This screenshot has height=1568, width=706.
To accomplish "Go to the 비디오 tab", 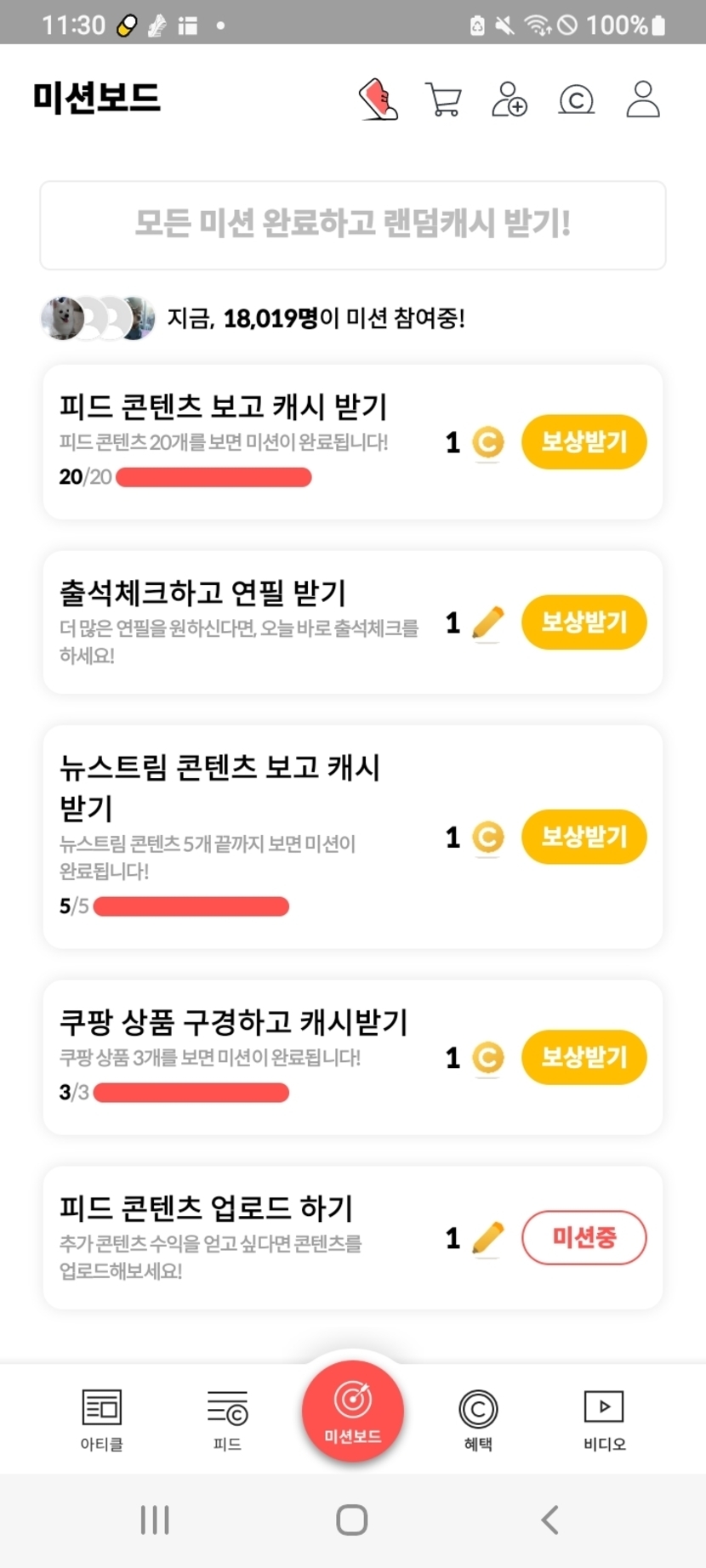I will tap(604, 1419).
